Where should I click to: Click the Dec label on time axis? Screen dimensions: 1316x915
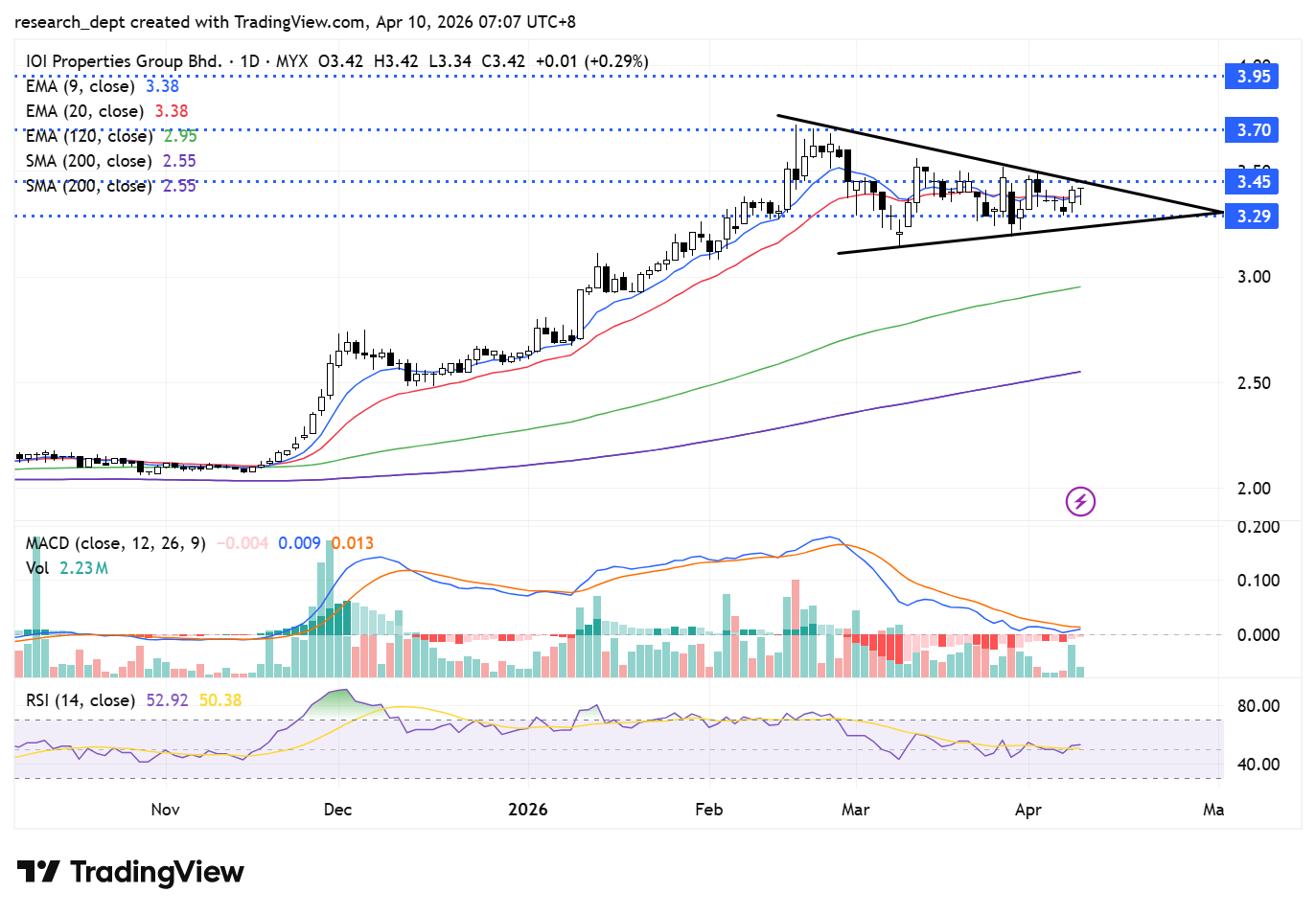point(337,810)
